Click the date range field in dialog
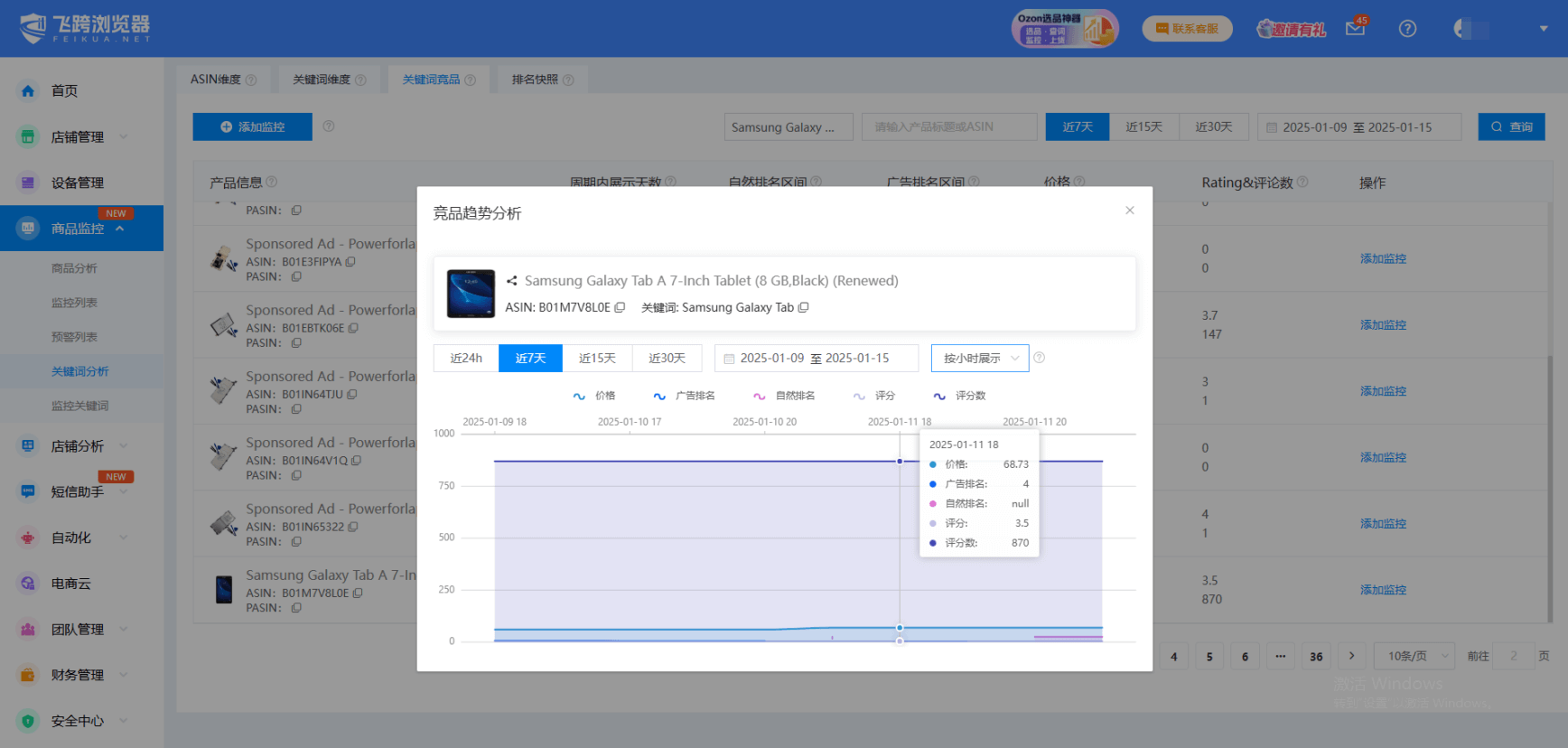The image size is (1568, 748). tap(816, 359)
